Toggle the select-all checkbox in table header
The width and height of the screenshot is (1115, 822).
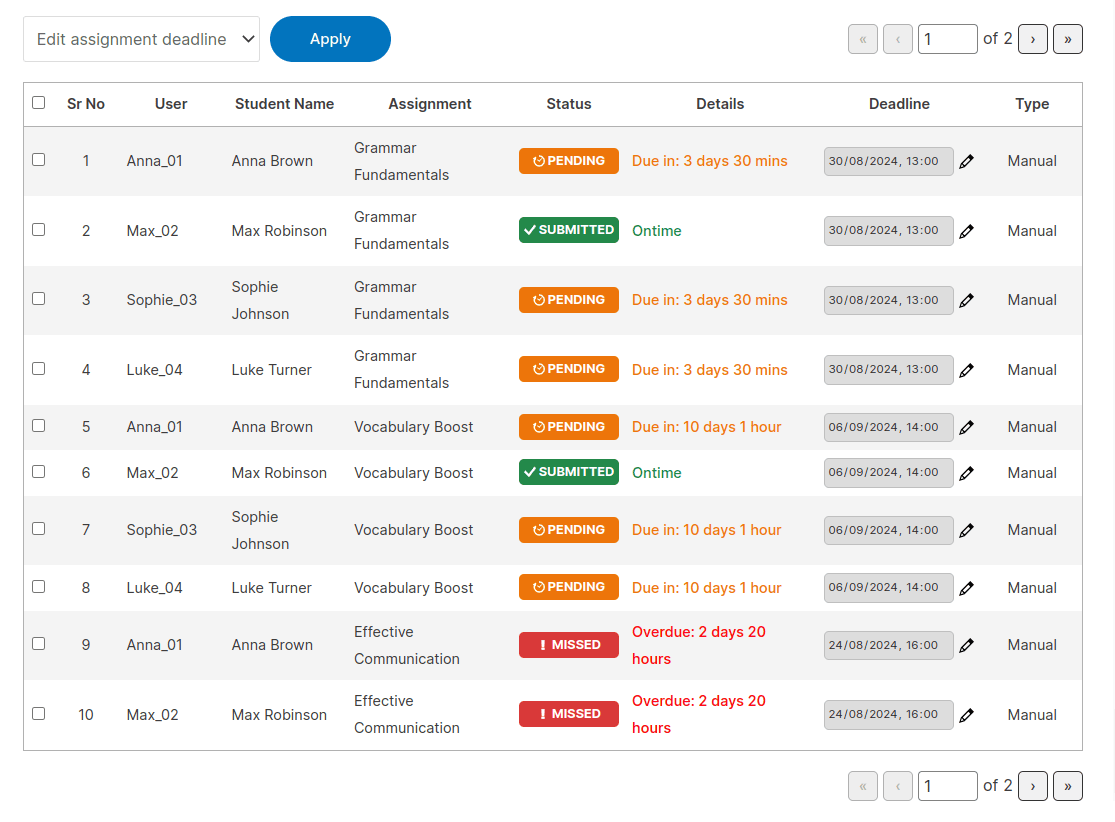(x=39, y=102)
